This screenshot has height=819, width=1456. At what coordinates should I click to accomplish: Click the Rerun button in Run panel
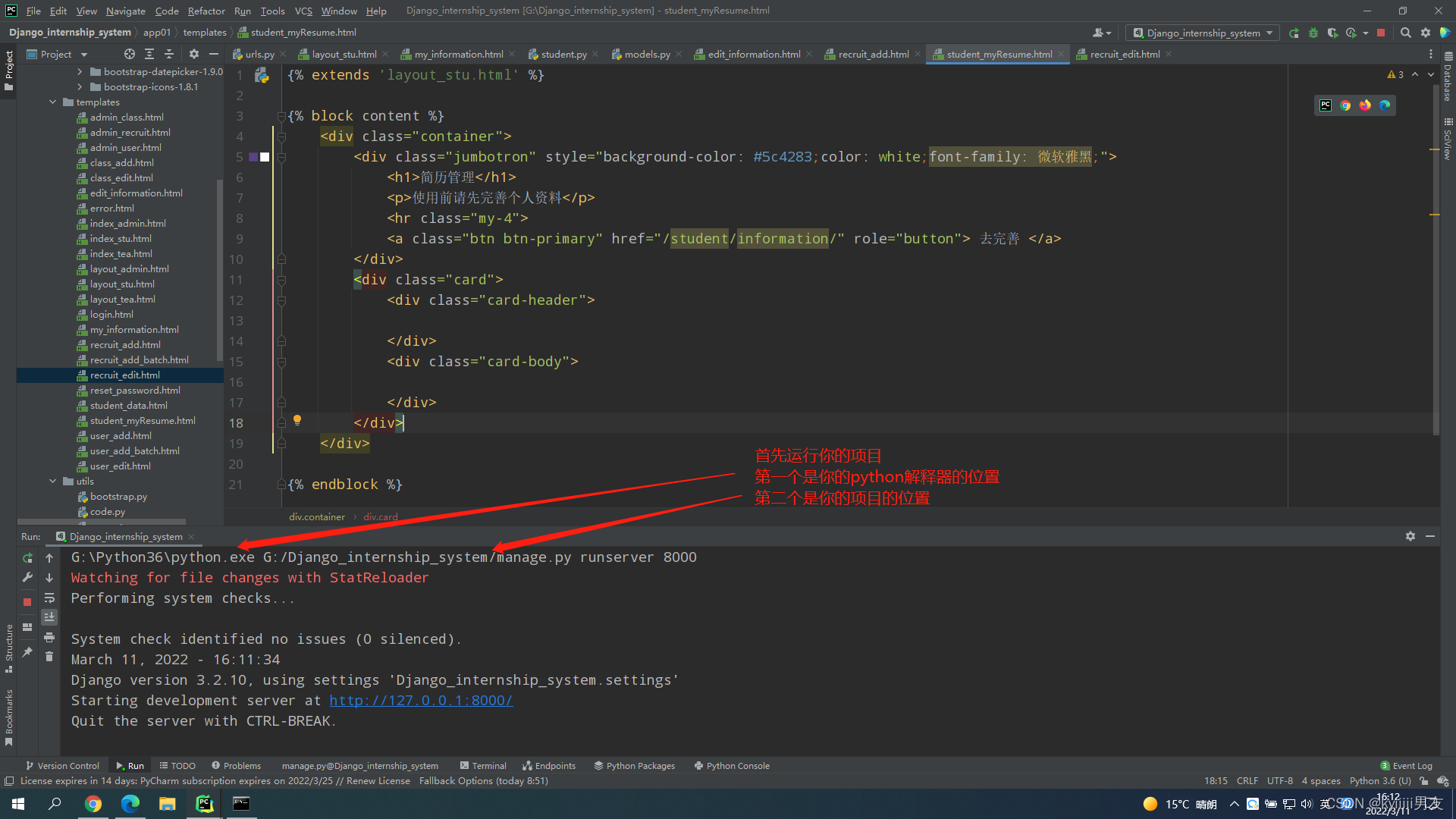click(x=27, y=558)
